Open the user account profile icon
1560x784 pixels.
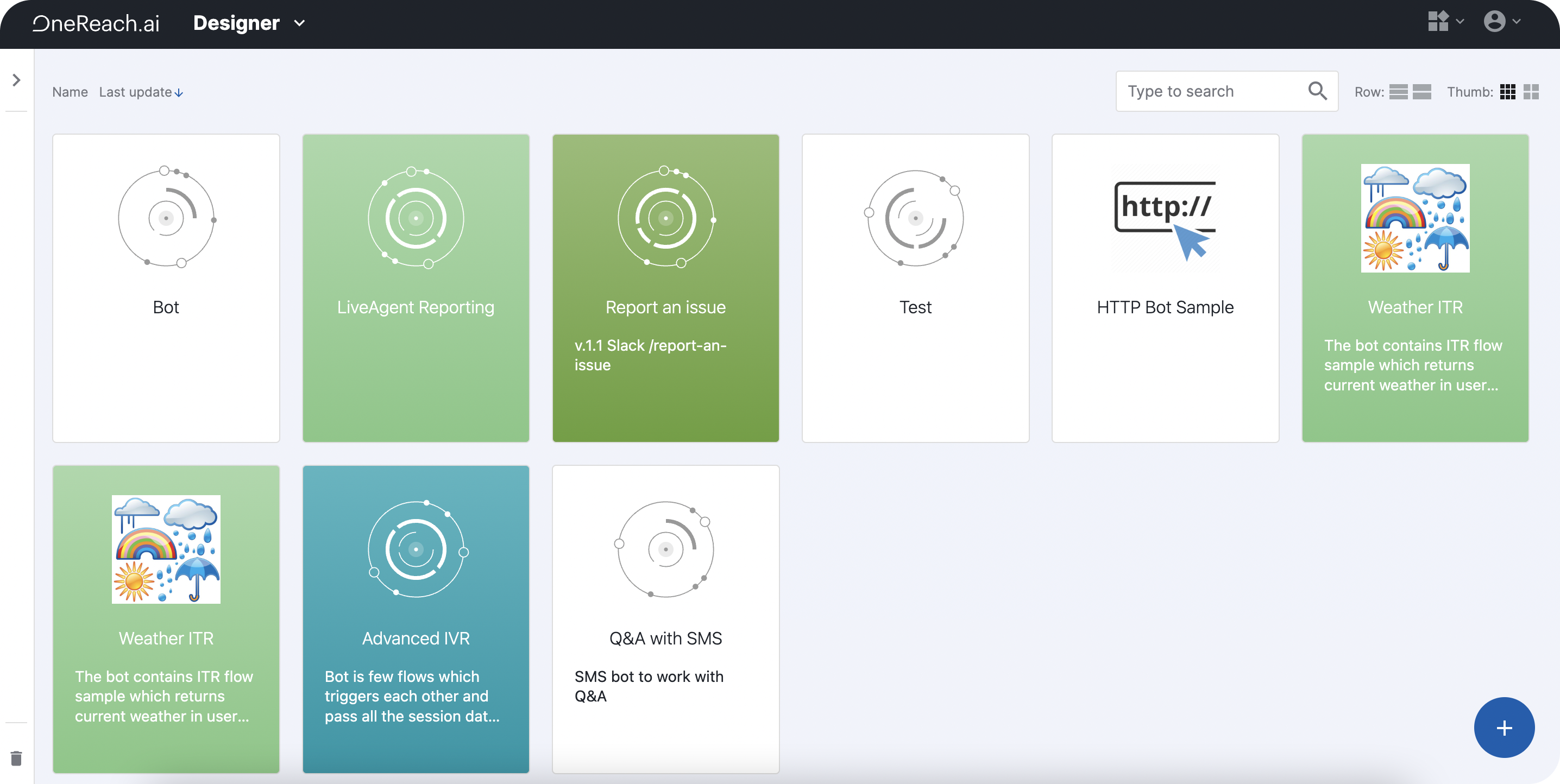(x=1495, y=21)
